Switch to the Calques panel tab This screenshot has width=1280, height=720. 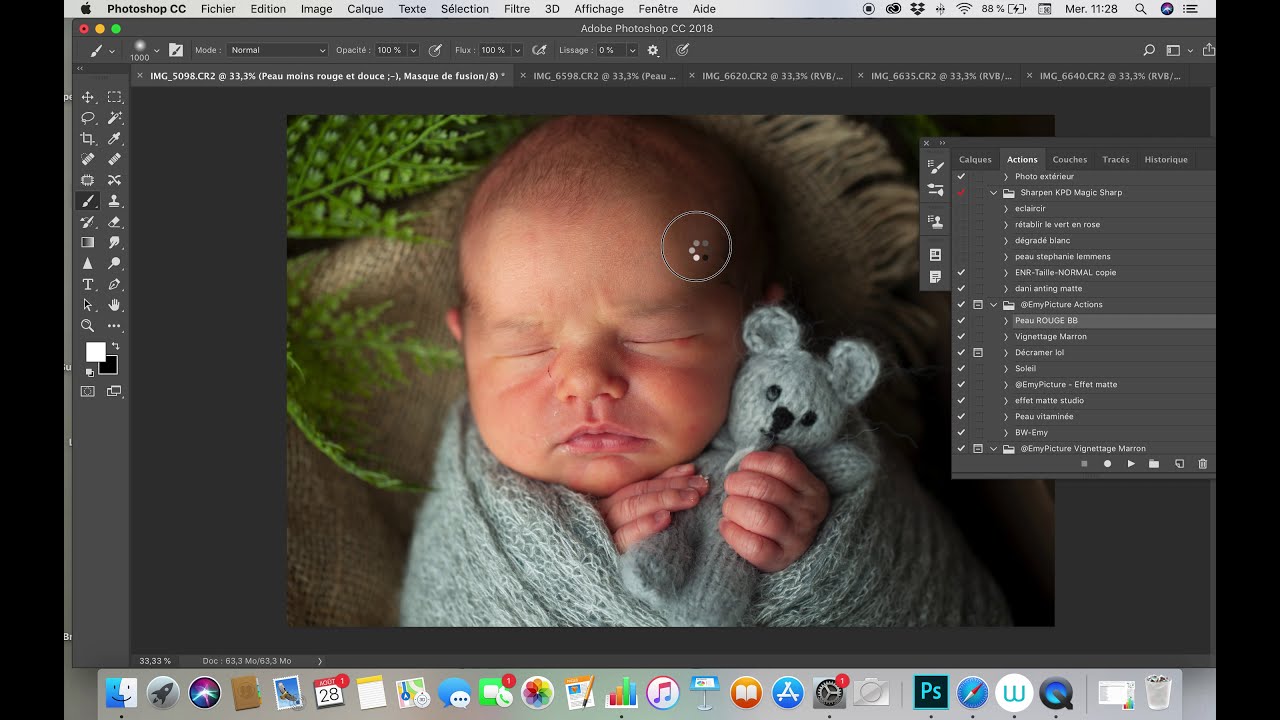[975, 159]
